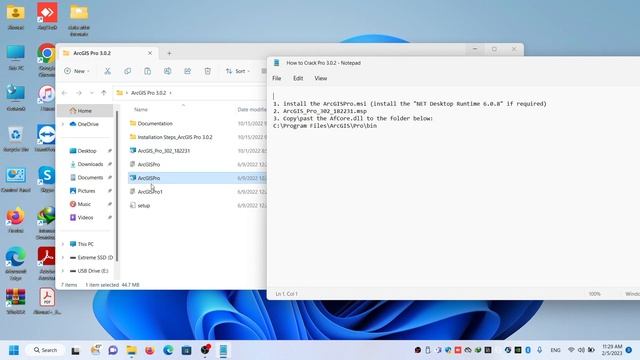Open Task View from the taskbar

click(76, 350)
